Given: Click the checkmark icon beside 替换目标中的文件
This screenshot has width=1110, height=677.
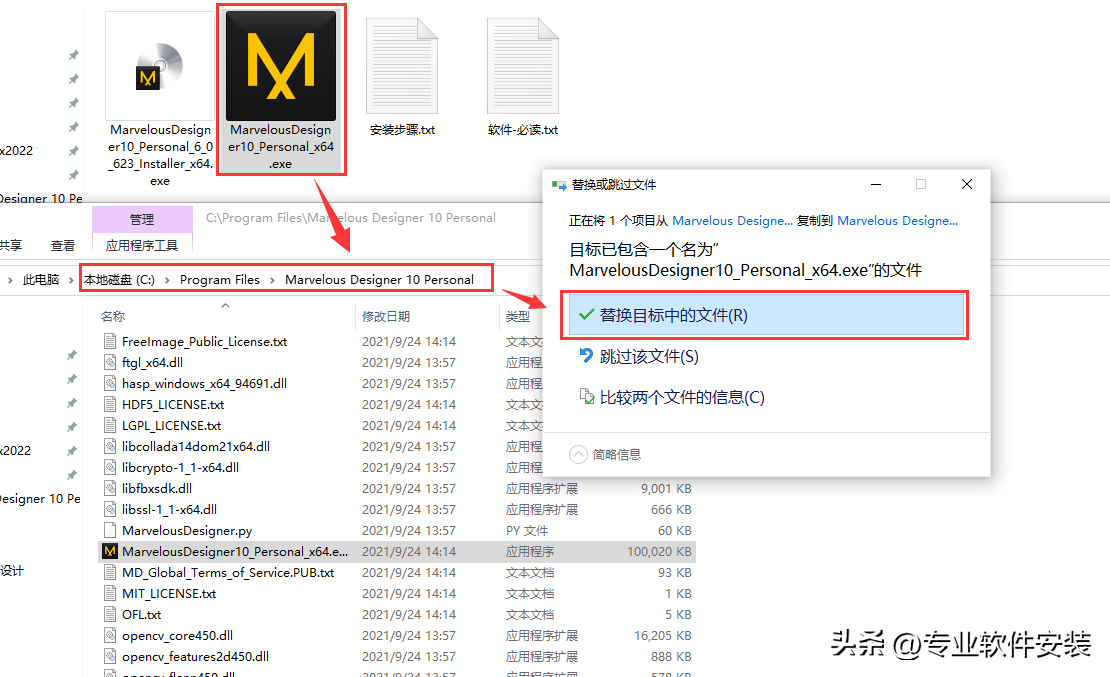Looking at the screenshot, I should click(x=586, y=314).
